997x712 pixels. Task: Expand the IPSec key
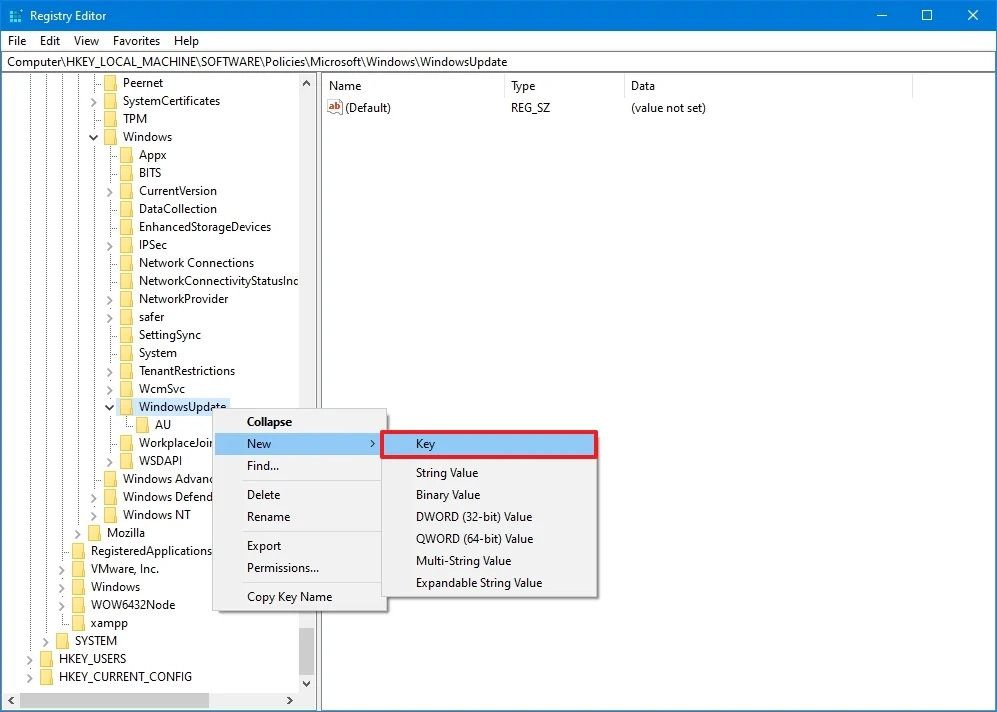click(109, 245)
